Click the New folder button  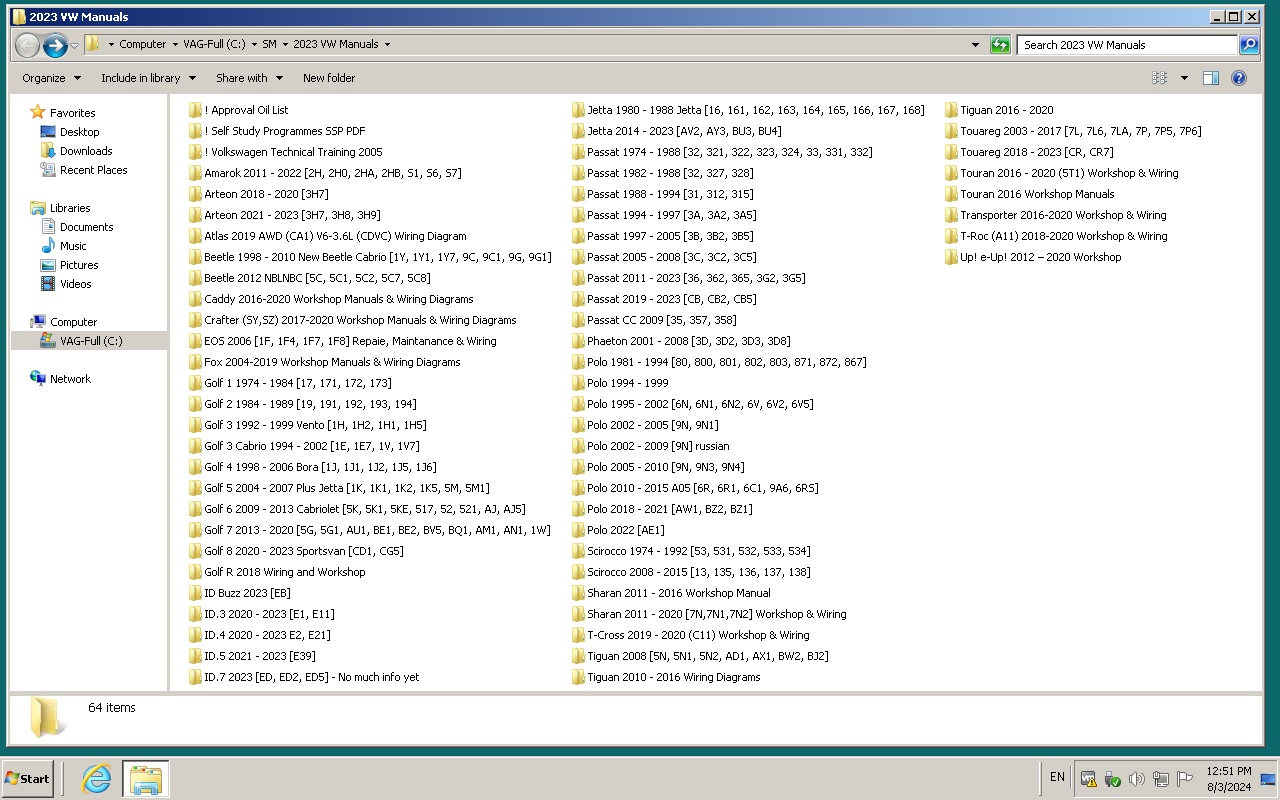329,78
